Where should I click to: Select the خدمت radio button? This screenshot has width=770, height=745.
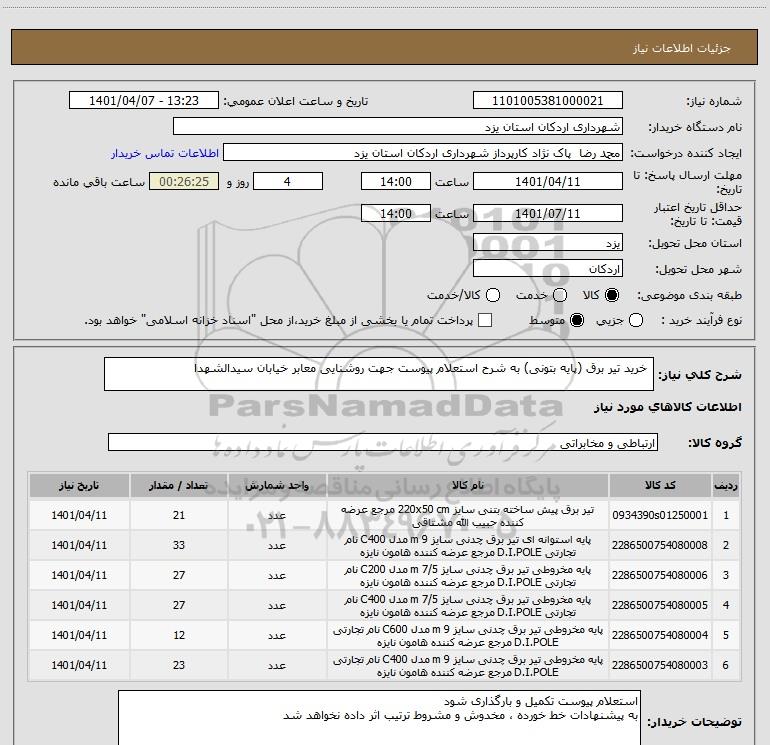pyautogui.click(x=560, y=295)
